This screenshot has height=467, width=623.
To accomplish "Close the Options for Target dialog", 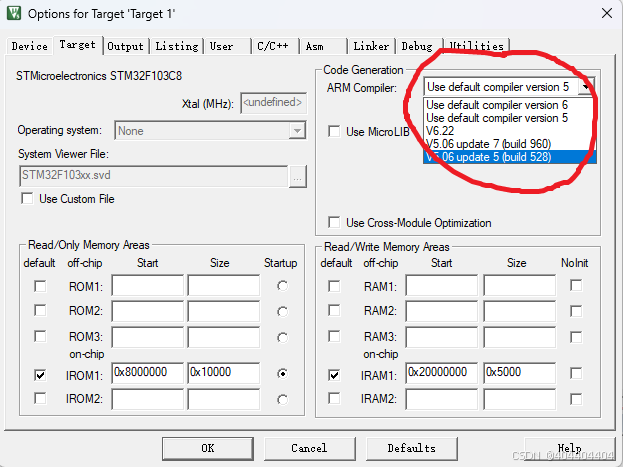I will (607, 13).
